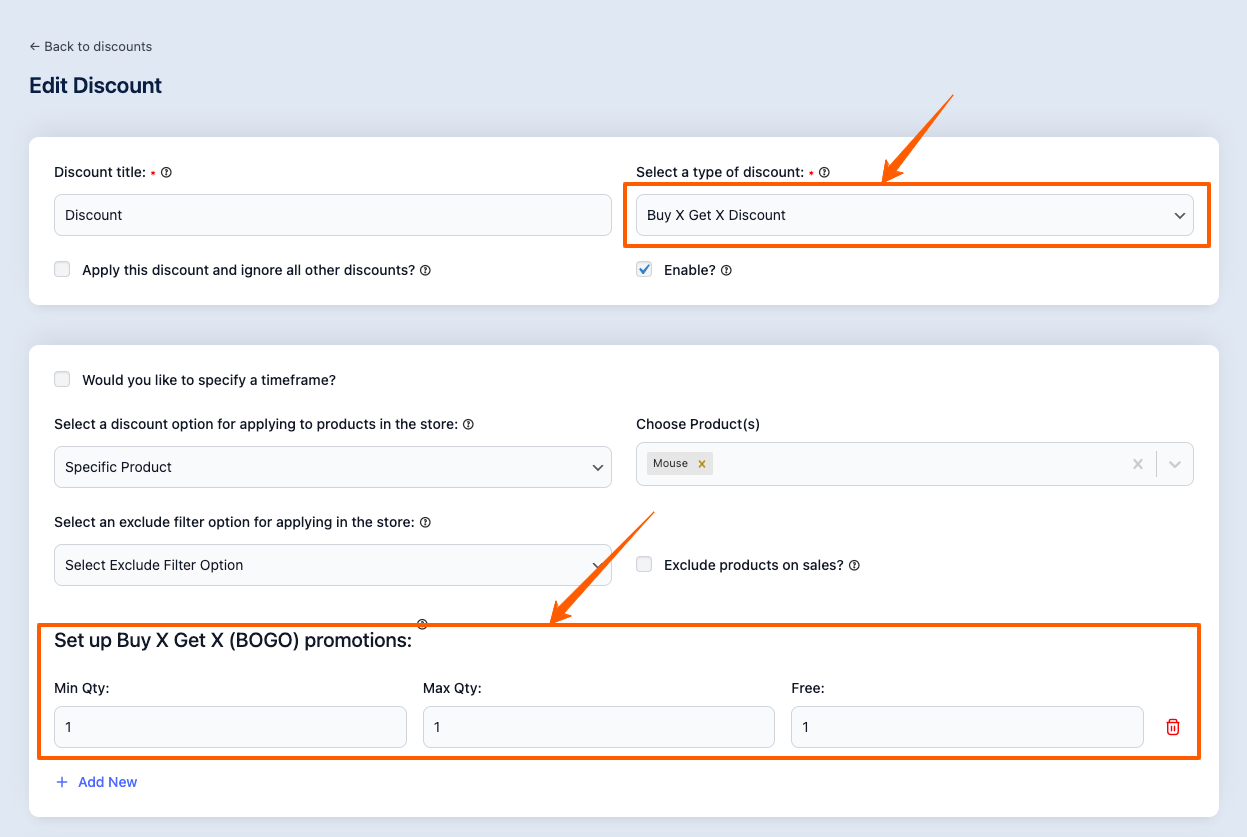
Task: Click the Discount title input field
Action: pyautogui.click(x=332, y=215)
